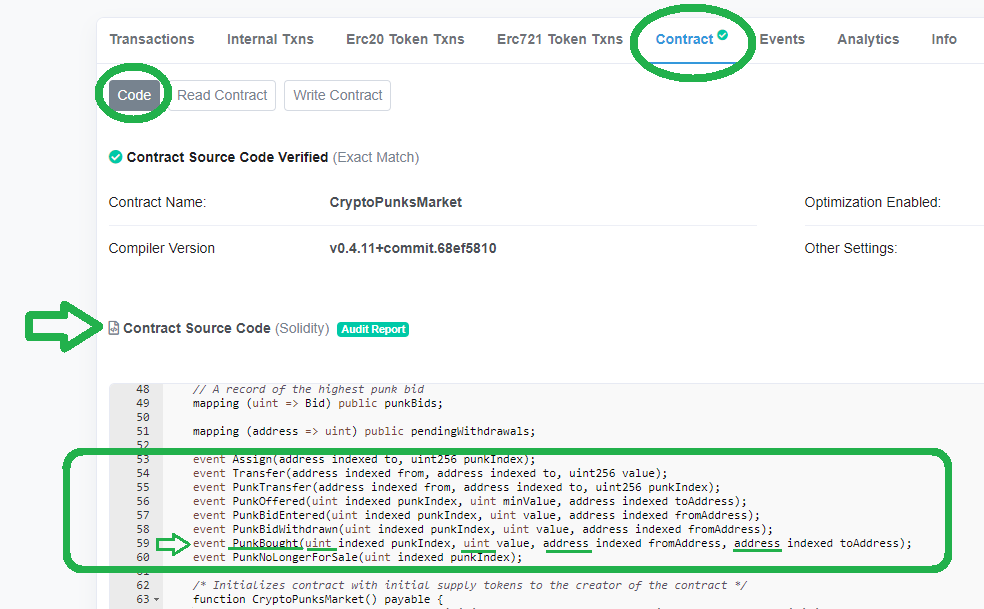Click the event PunkBidEntered line
Viewport: 984px width, 609px height.
(x=476, y=515)
